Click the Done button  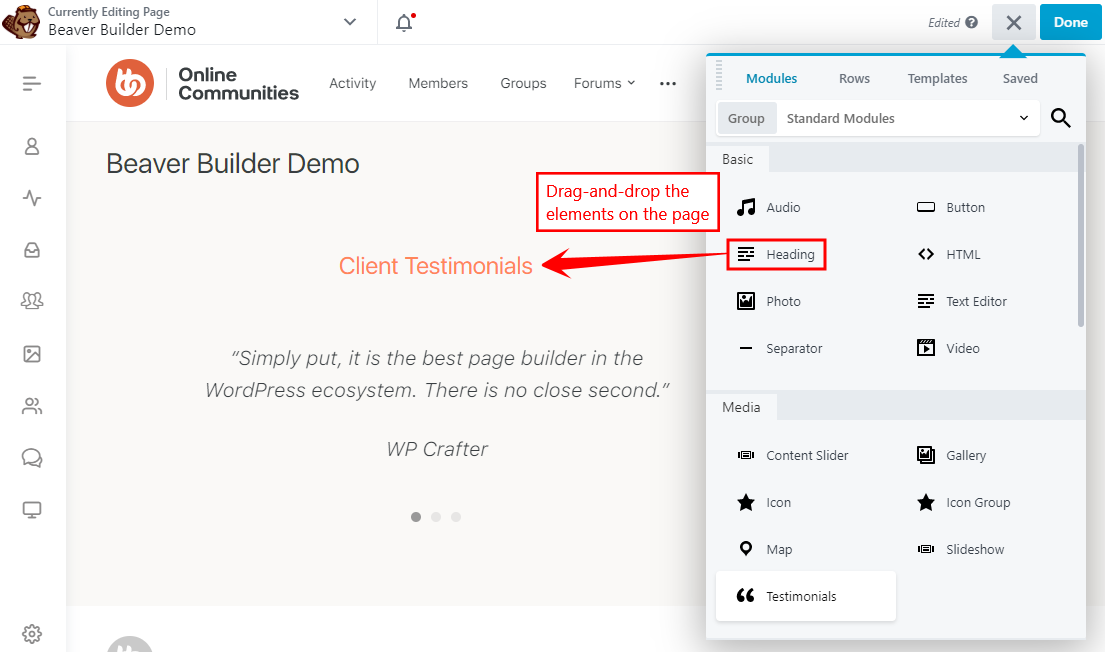(1070, 21)
